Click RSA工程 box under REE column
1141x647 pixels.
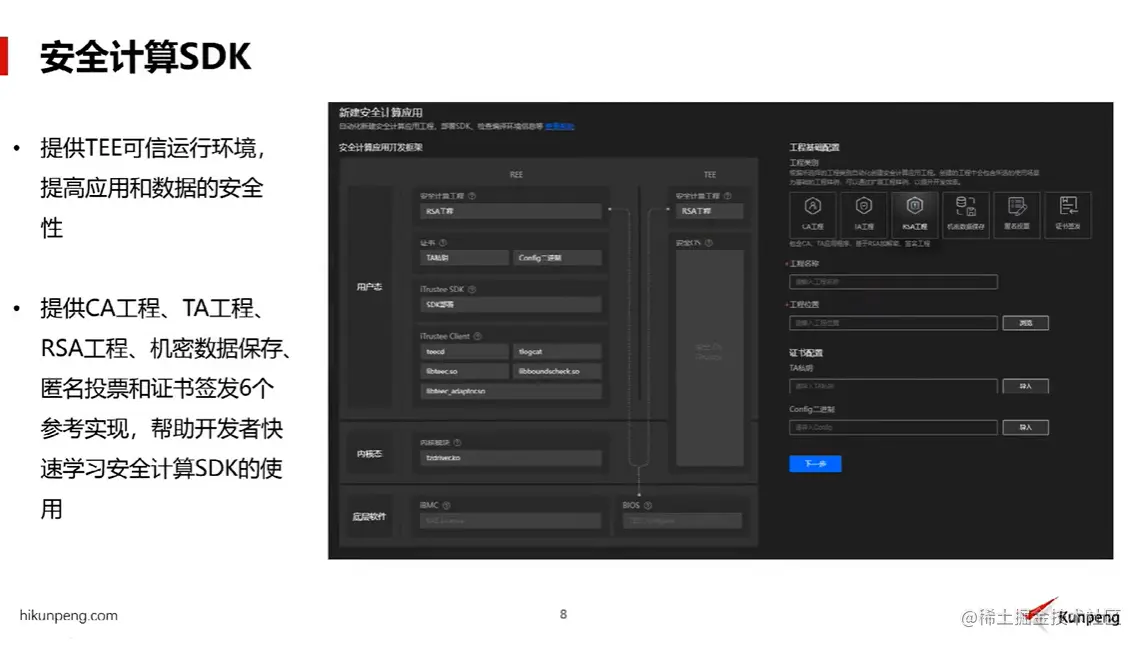(x=511, y=211)
